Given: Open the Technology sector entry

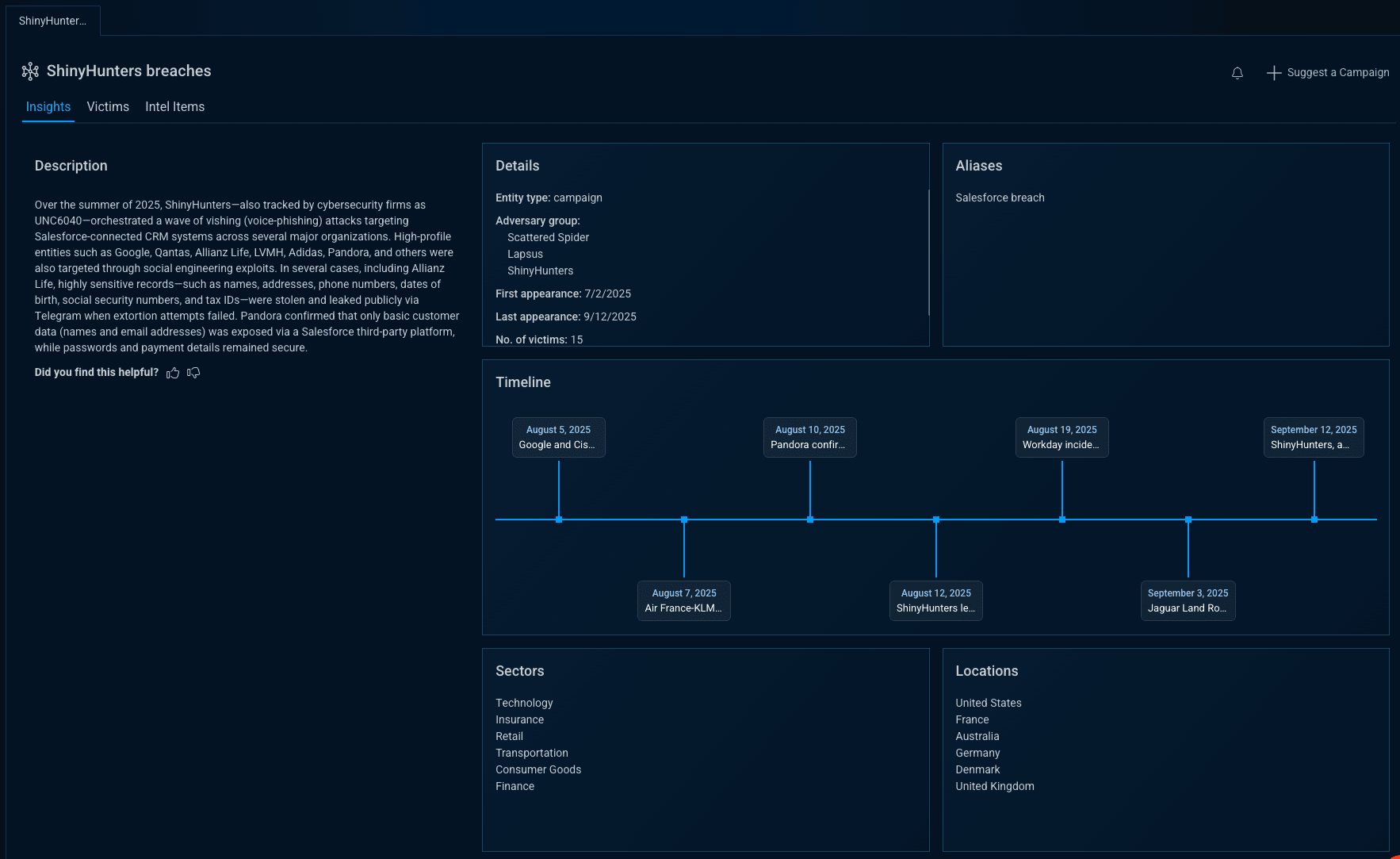Looking at the screenshot, I should pos(524,703).
